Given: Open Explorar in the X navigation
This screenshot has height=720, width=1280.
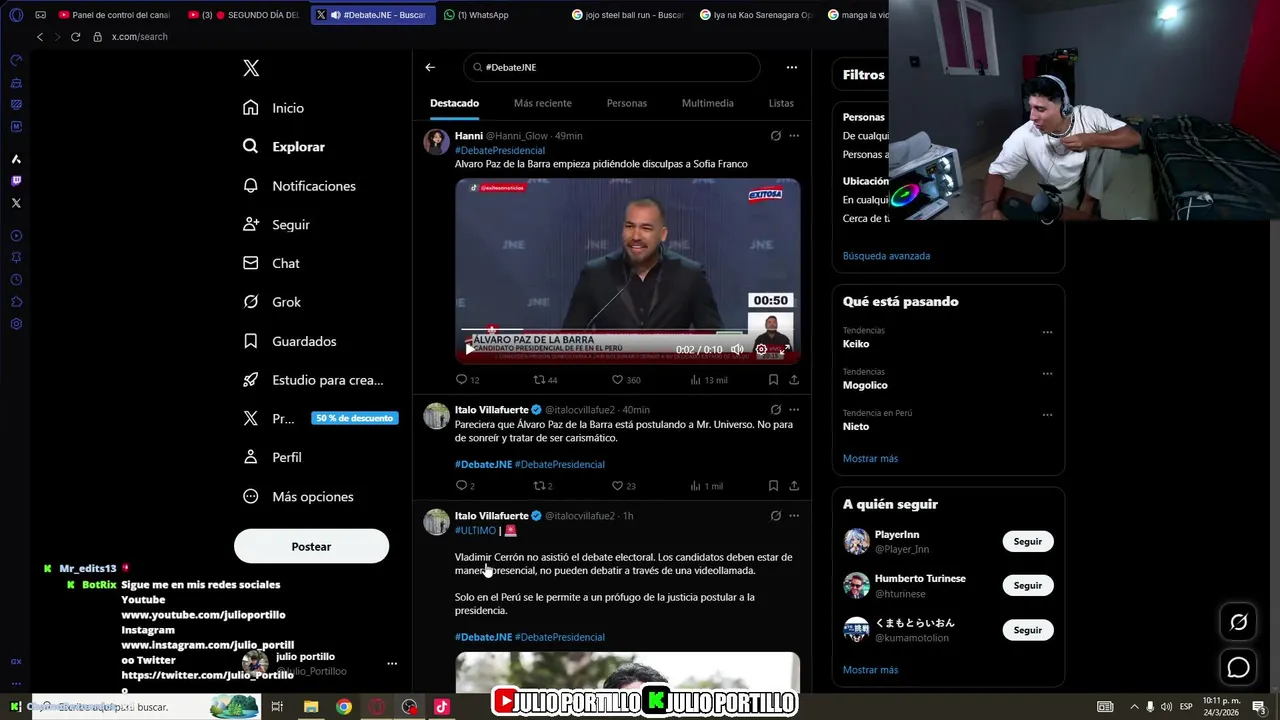Looking at the screenshot, I should click(284, 146).
